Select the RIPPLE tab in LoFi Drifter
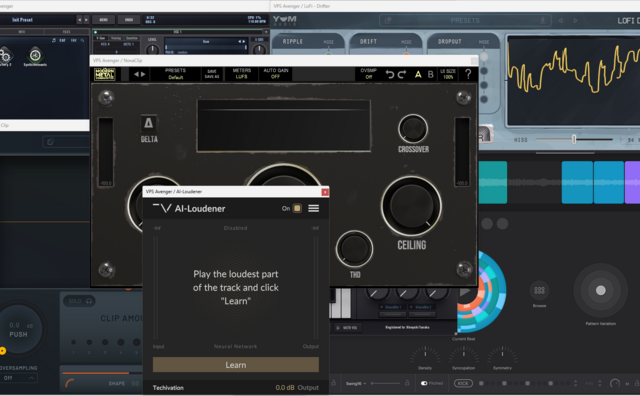The height and width of the screenshot is (396, 640). pos(293,42)
